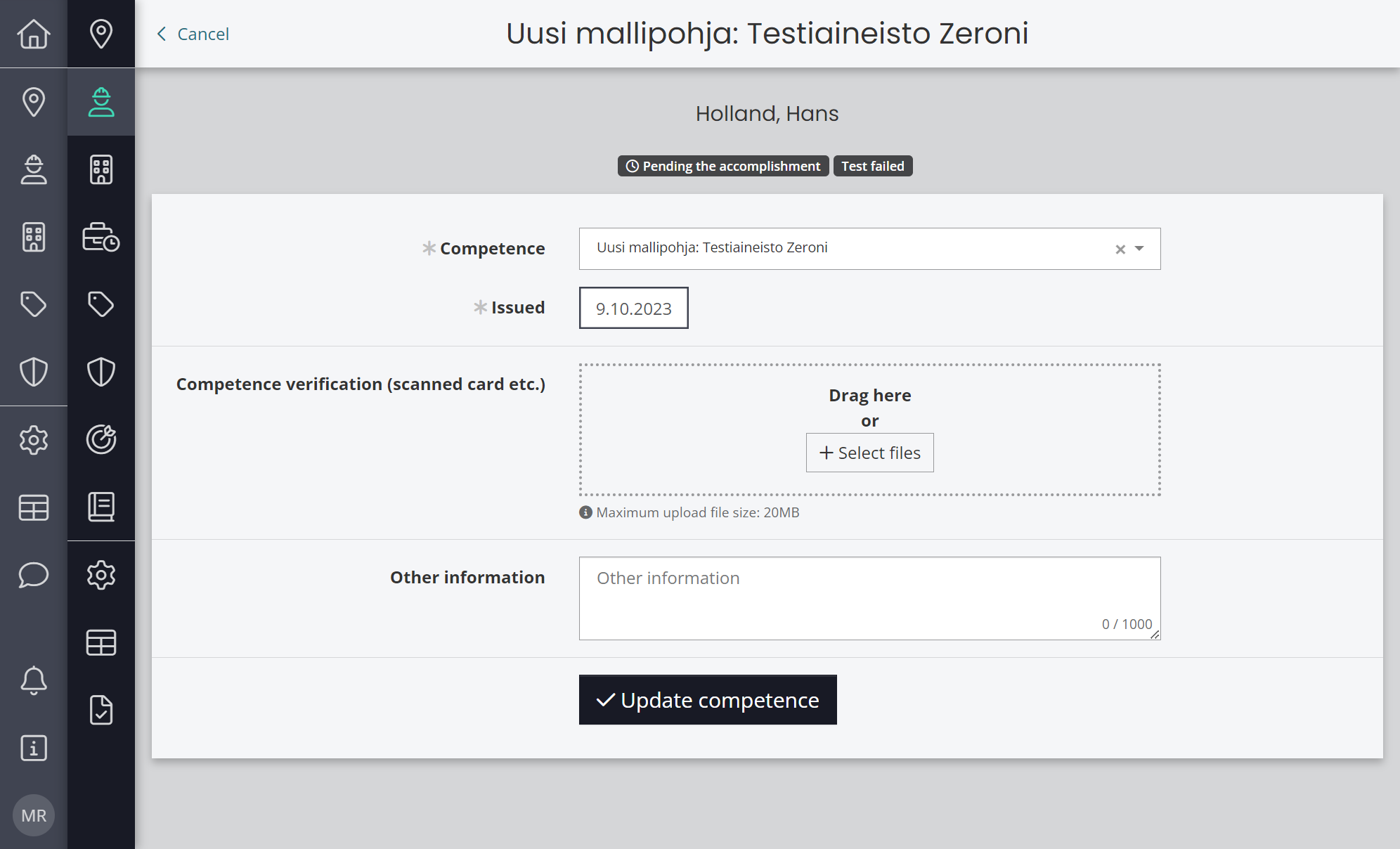This screenshot has height=849, width=1400.
Task: Open the settings gear in the first sidebar column
Action: coord(34,440)
